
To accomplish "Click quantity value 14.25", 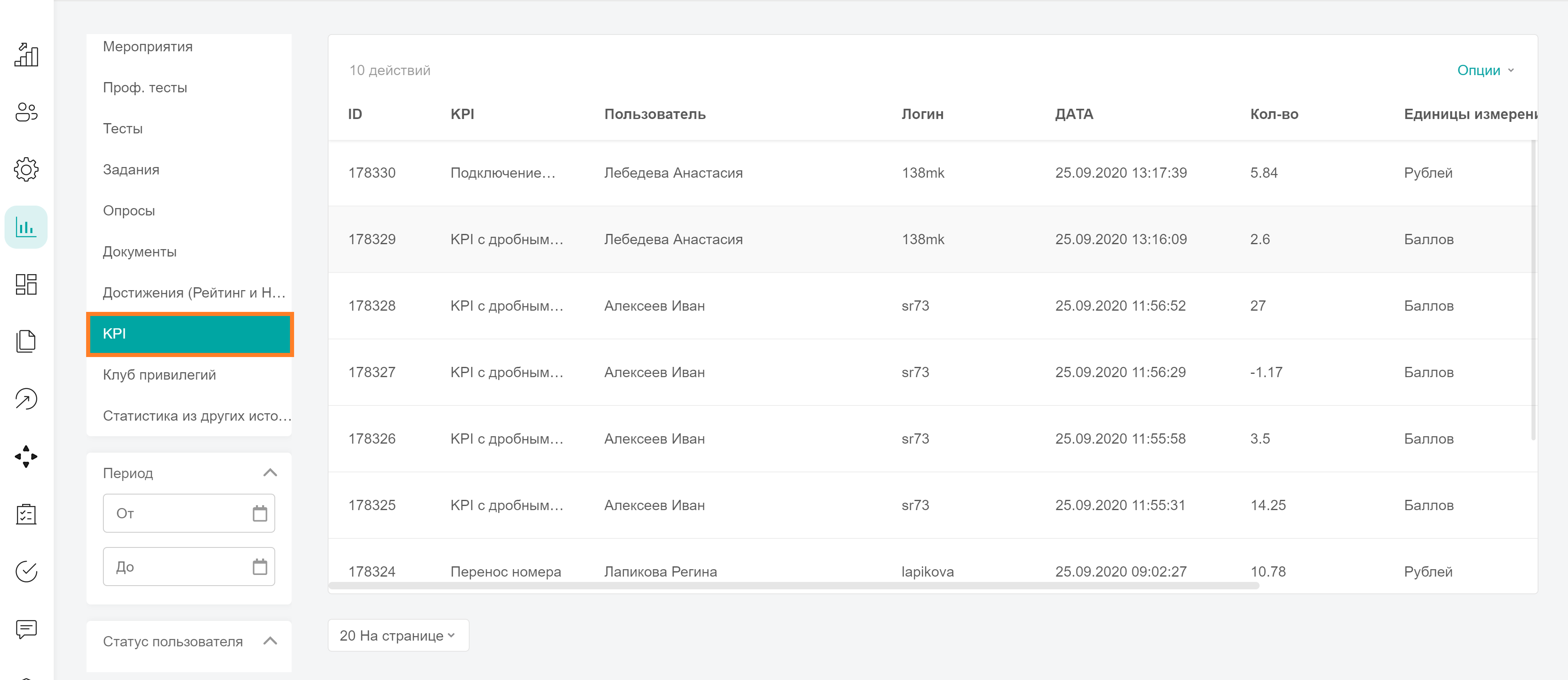I will [1268, 505].
